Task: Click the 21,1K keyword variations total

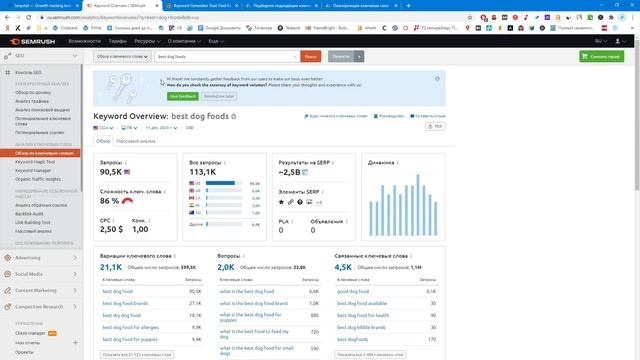Action: pyautogui.click(x=111, y=267)
